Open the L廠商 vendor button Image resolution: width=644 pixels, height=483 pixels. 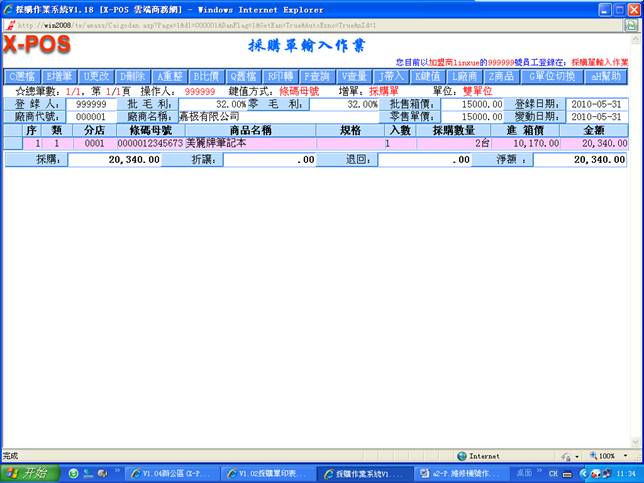point(465,76)
